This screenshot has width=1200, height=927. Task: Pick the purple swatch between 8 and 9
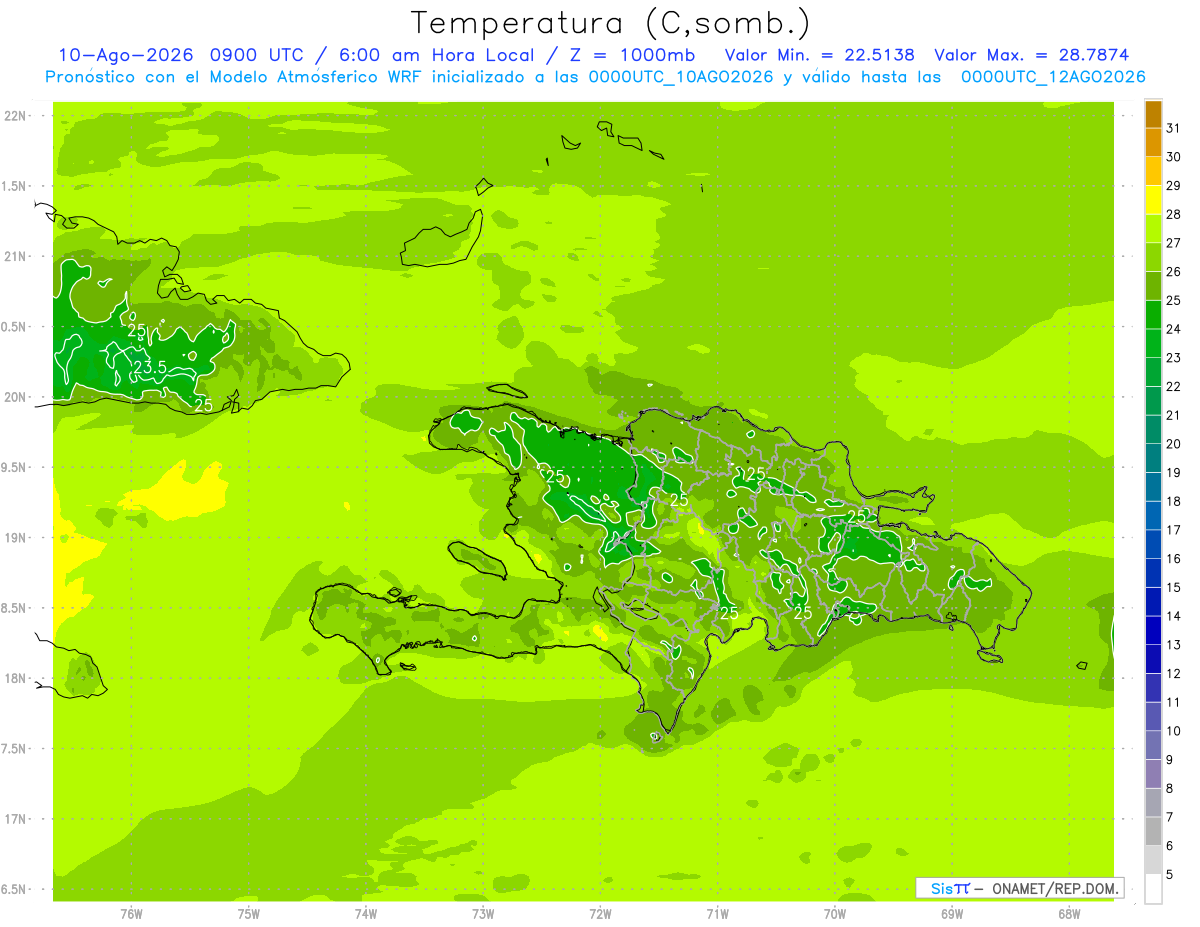(x=1153, y=774)
